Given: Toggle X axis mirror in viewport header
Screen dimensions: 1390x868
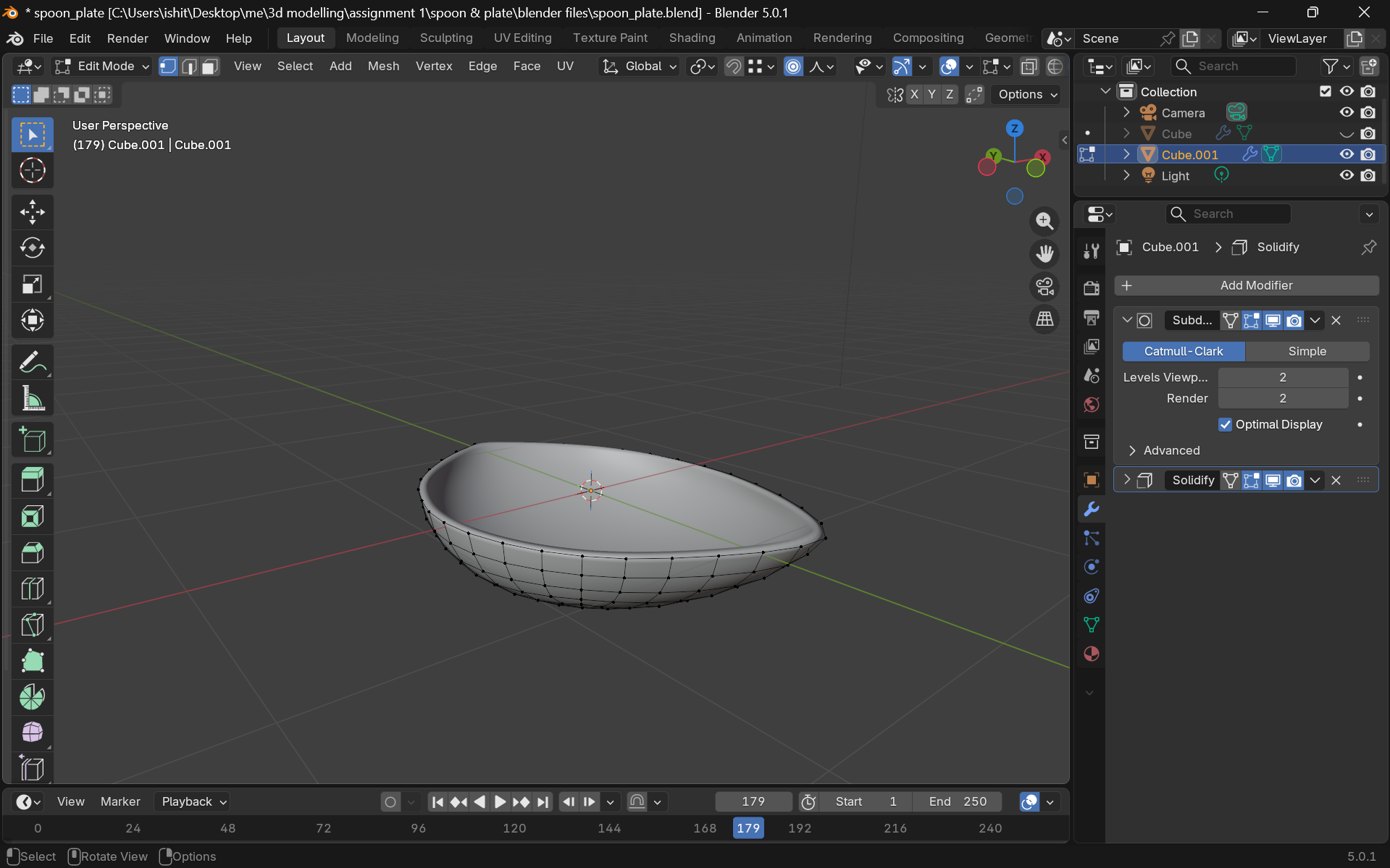Looking at the screenshot, I should click(915, 95).
